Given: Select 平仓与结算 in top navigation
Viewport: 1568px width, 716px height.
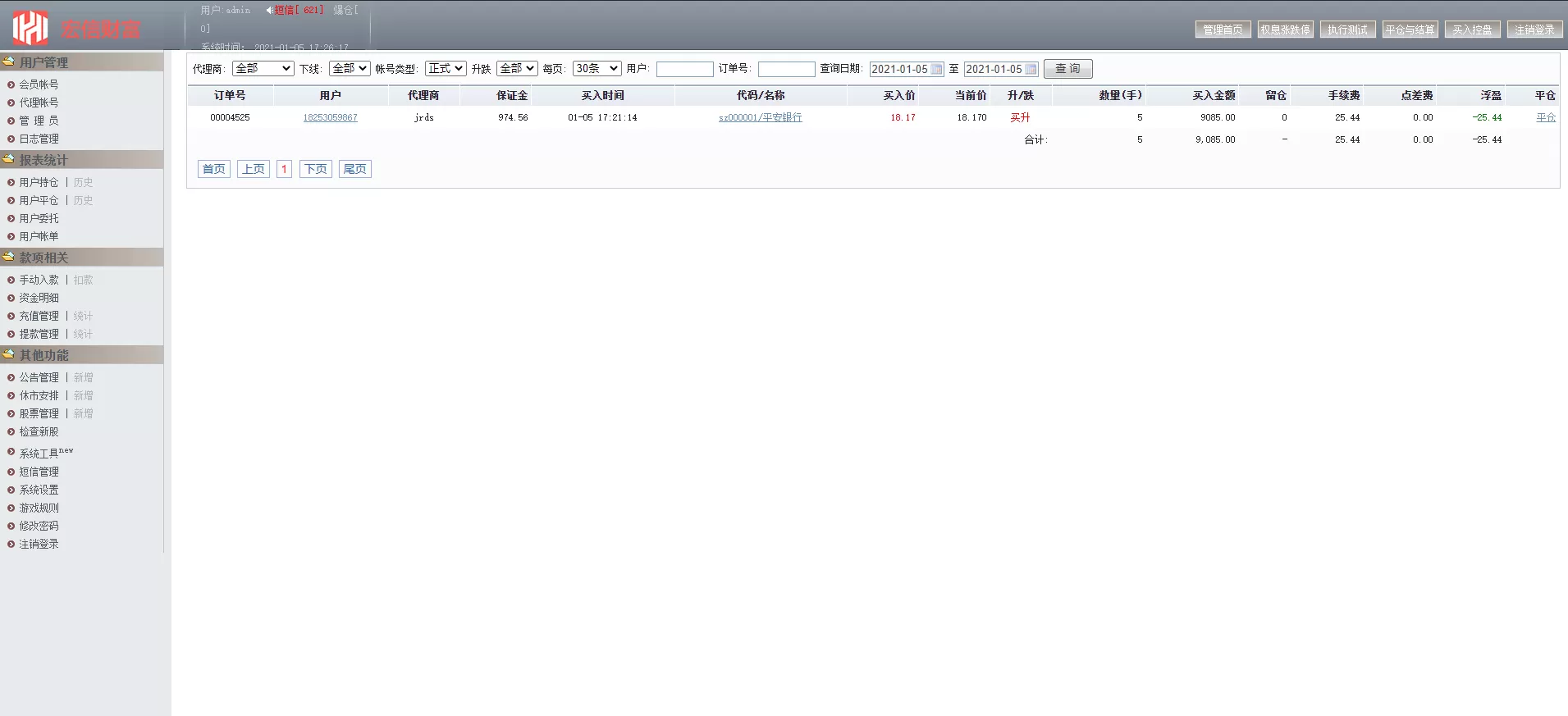Looking at the screenshot, I should pyautogui.click(x=1410, y=30).
